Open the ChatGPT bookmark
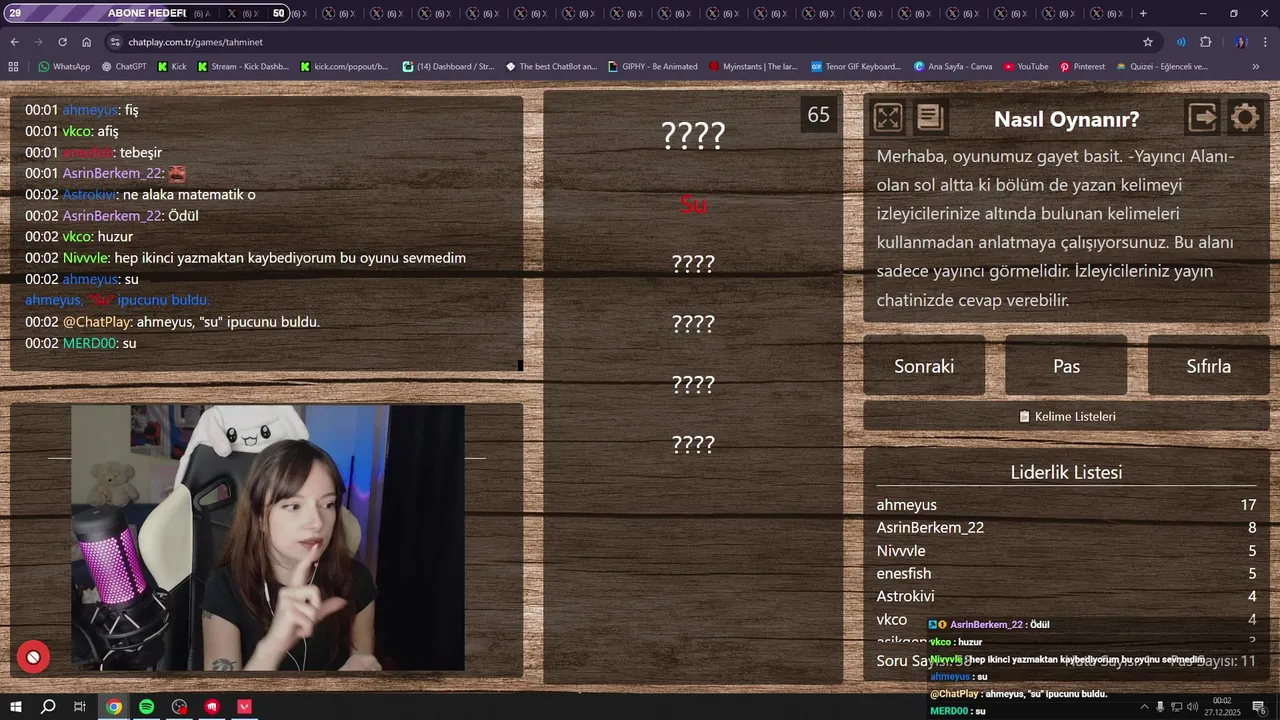 (124, 67)
